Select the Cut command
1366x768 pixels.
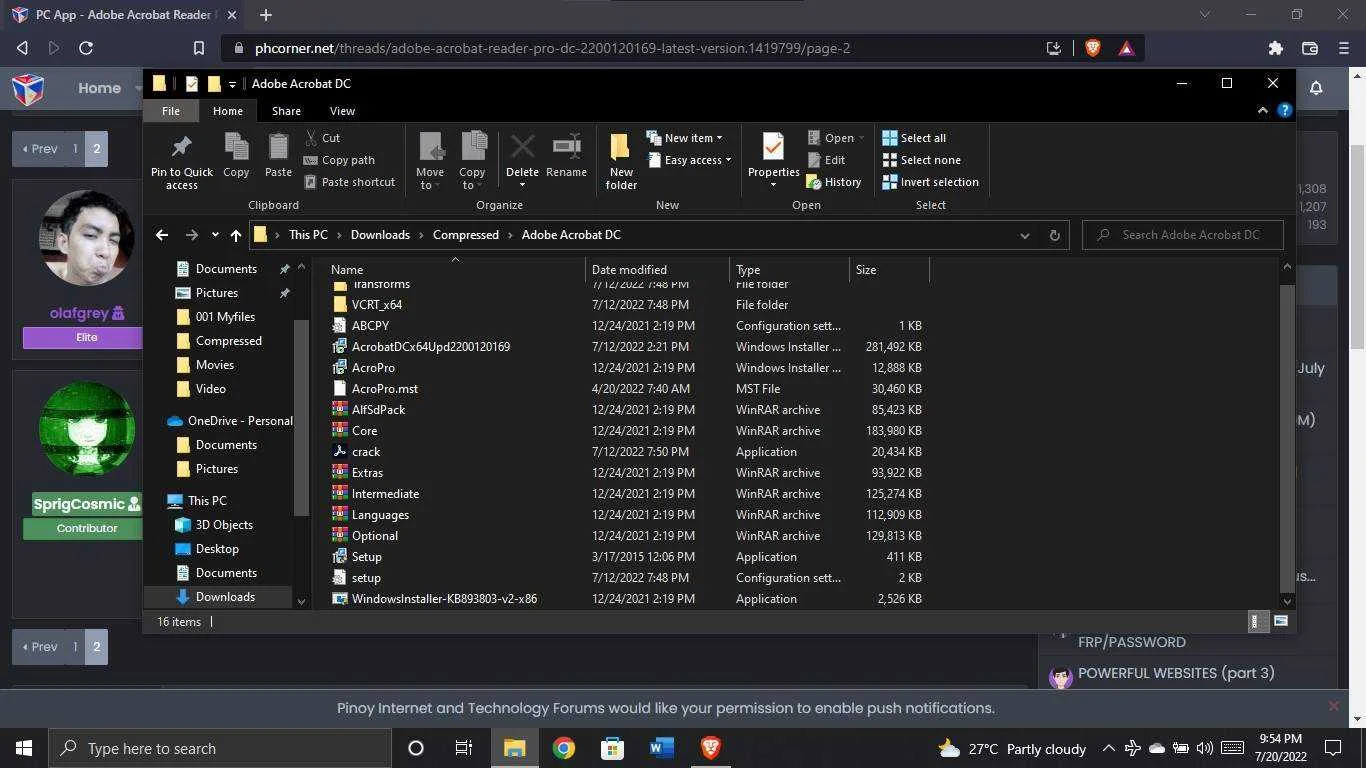coord(322,138)
